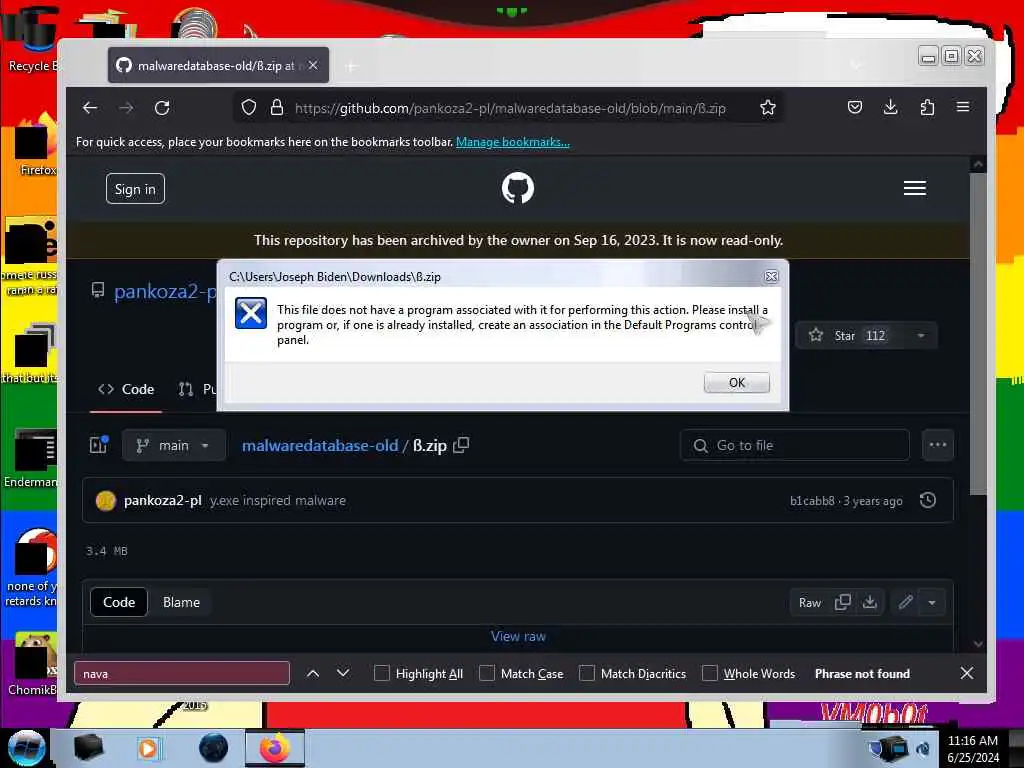The width and height of the screenshot is (1024, 768).
Task: Enable the Match Diacritics checkbox
Action: [x=586, y=673]
